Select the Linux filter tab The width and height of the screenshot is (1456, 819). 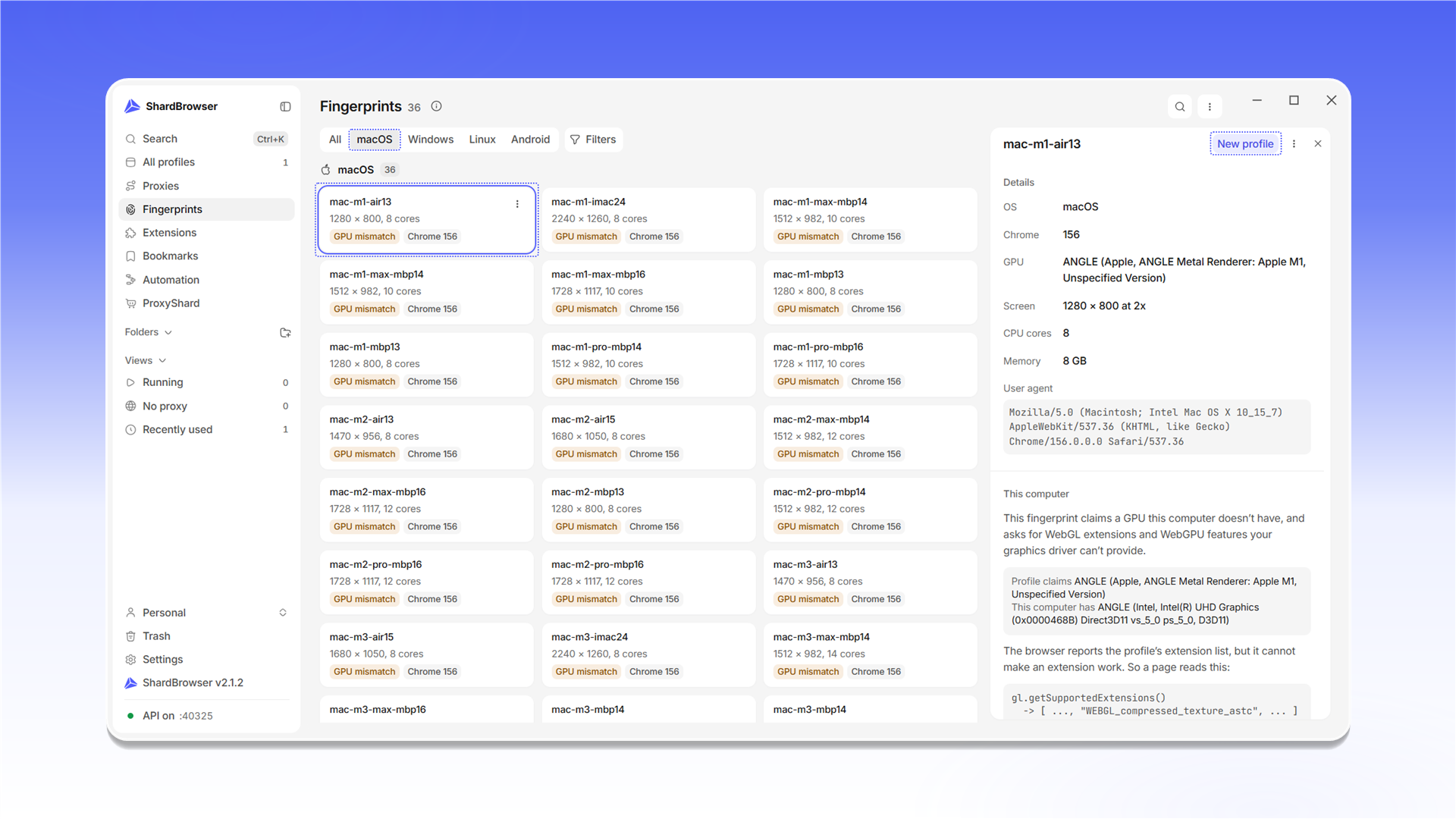(x=482, y=140)
